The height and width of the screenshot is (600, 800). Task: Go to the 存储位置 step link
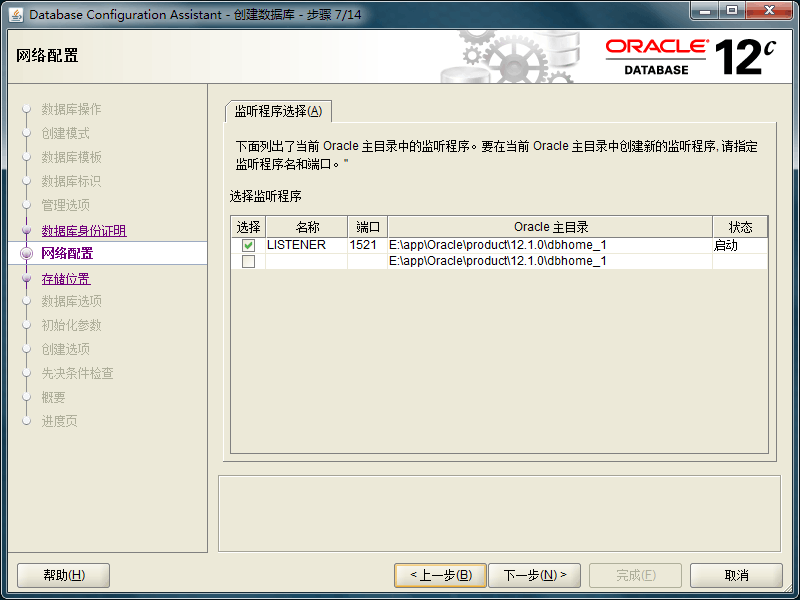pos(66,279)
